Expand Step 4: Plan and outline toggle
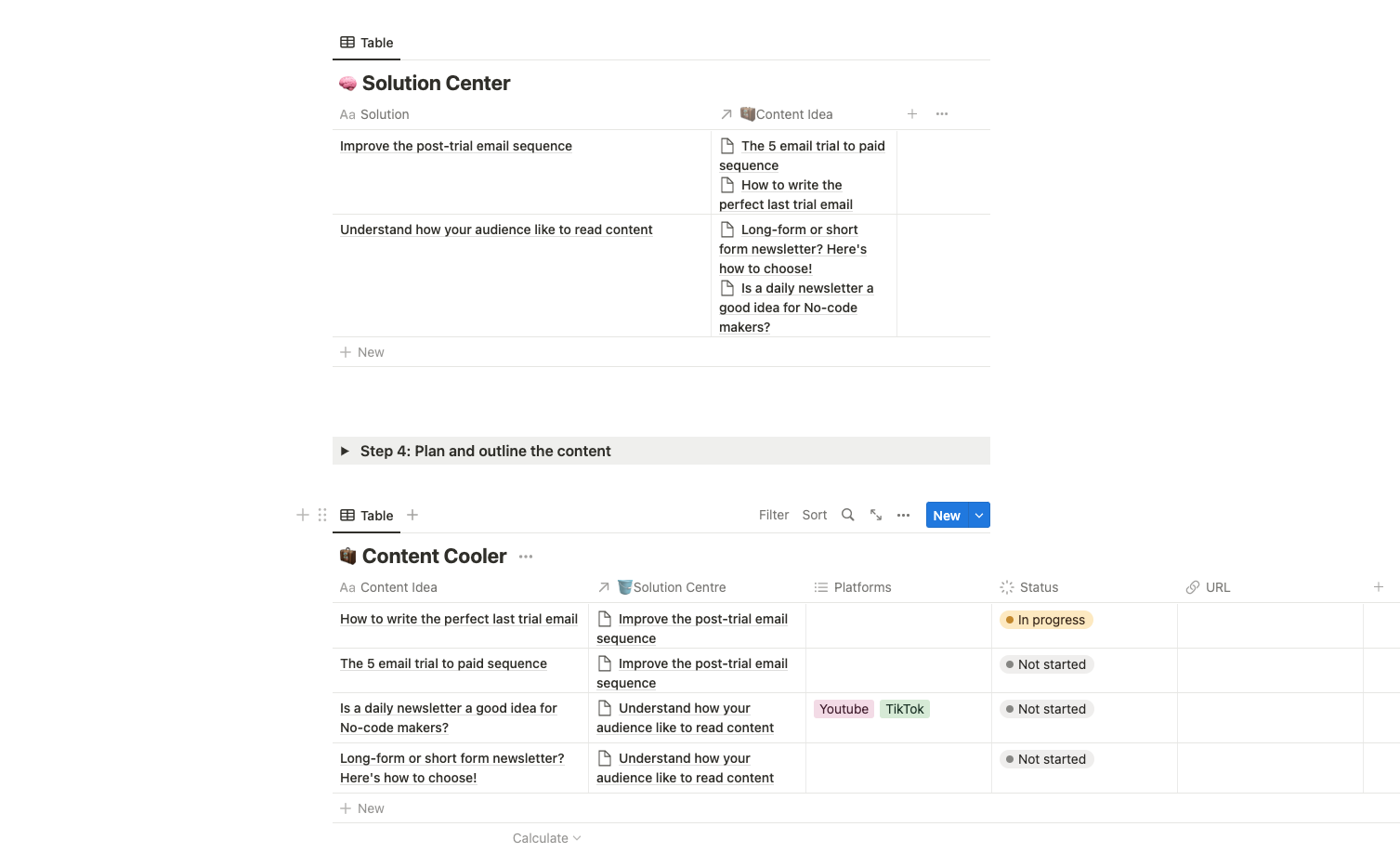Viewport: 1400px width, 853px height. [345, 451]
